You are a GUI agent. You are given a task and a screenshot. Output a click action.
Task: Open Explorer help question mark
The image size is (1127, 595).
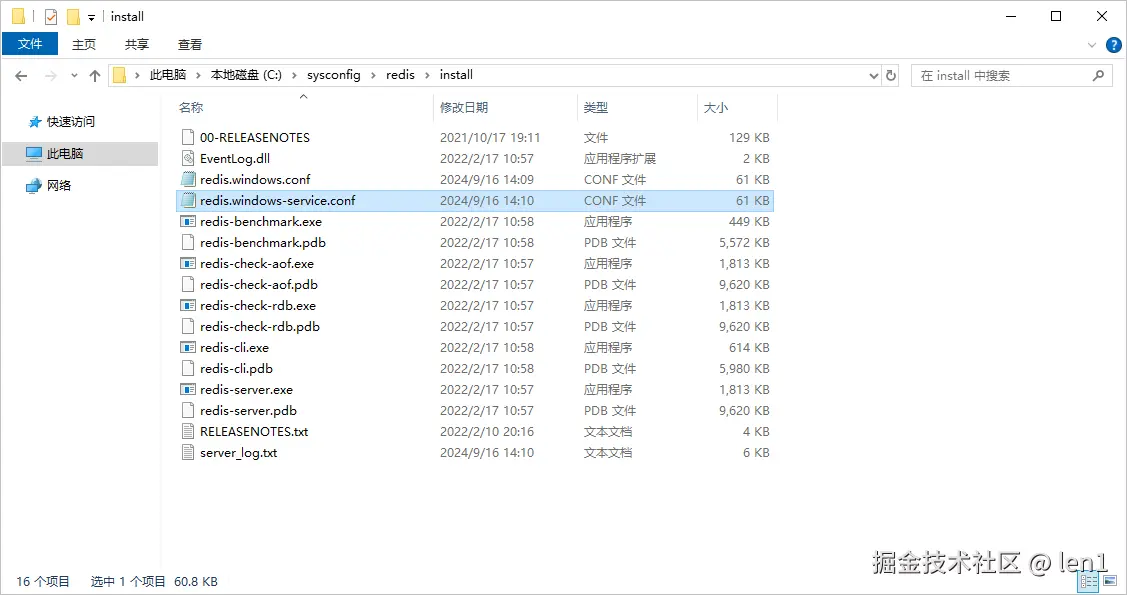tap(1113, 45)
